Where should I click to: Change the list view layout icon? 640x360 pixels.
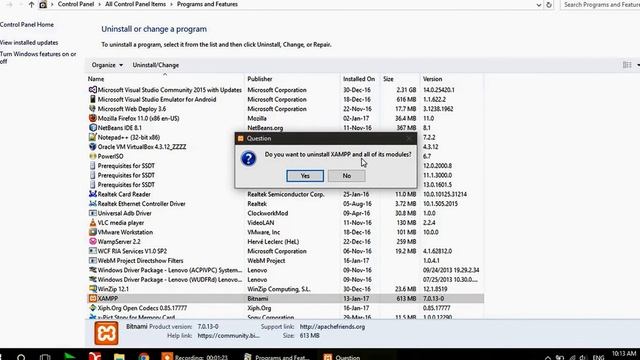coord(627,65)
